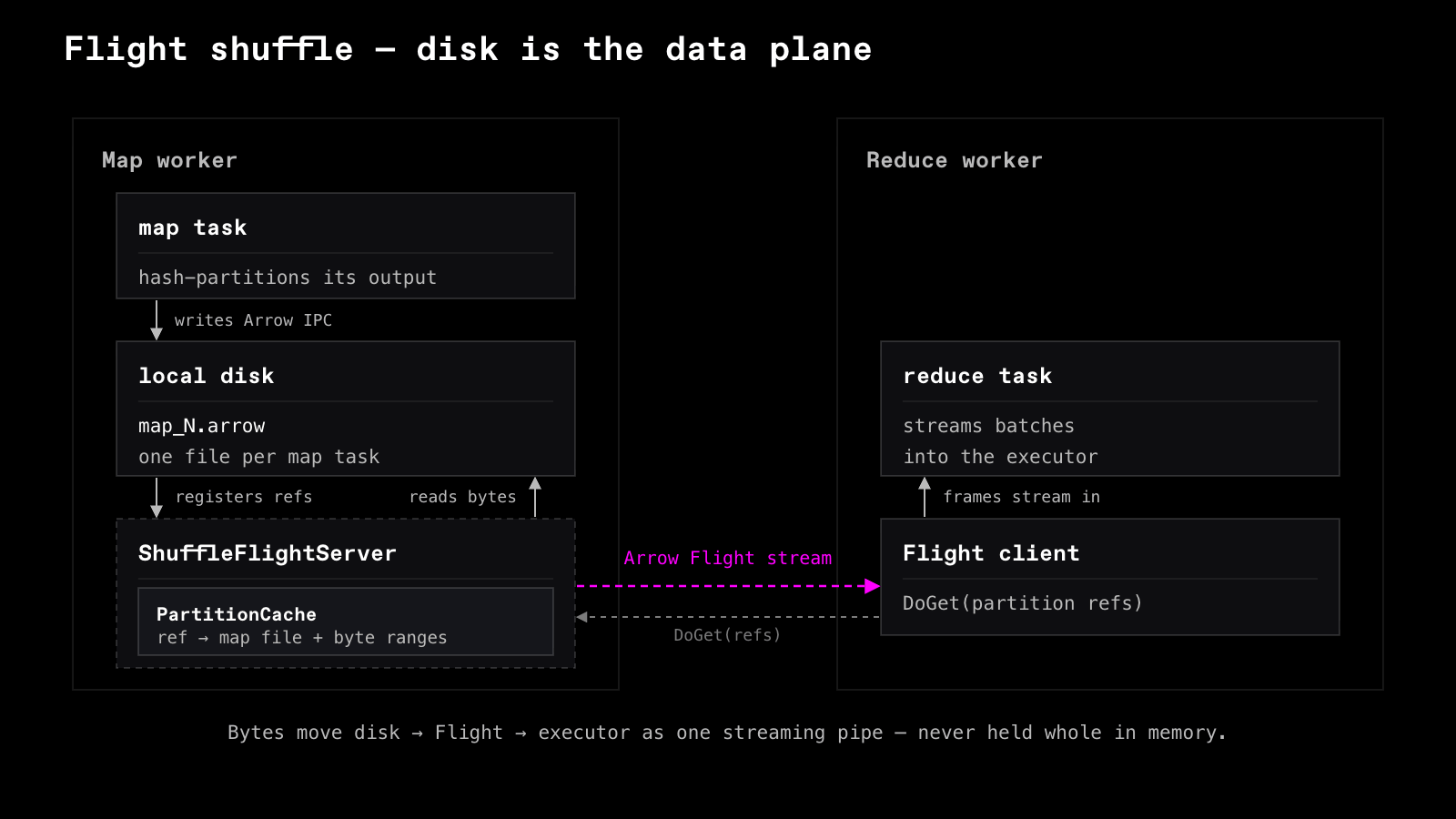Image resolution: width=1456 pixels, height=819 pixels.
Task: Click the 'reduce task' box heading
Action: pos(977,376)
